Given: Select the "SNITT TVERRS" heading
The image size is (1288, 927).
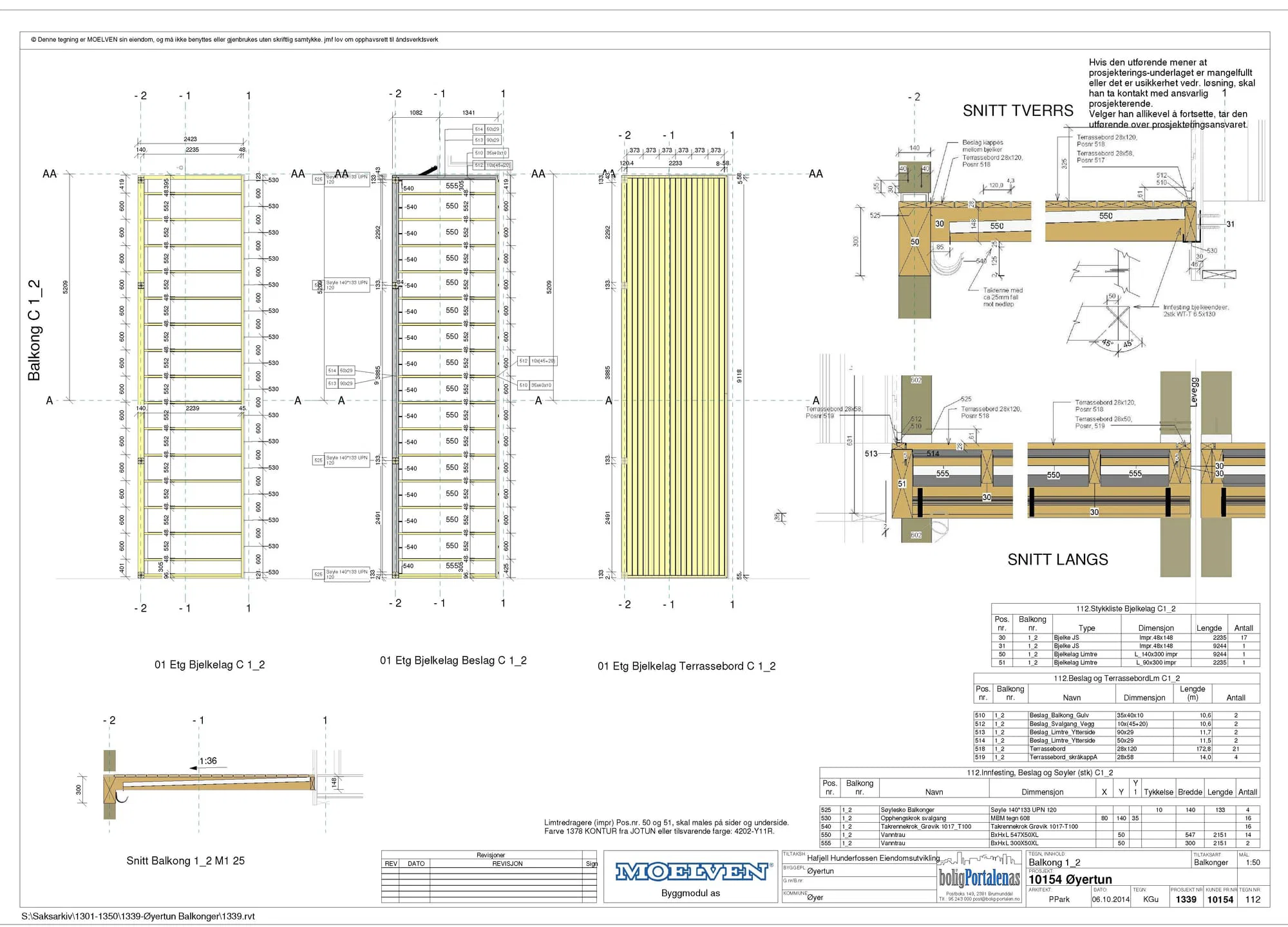Looking at the screenshot, I should click(x=1018, y=111).
